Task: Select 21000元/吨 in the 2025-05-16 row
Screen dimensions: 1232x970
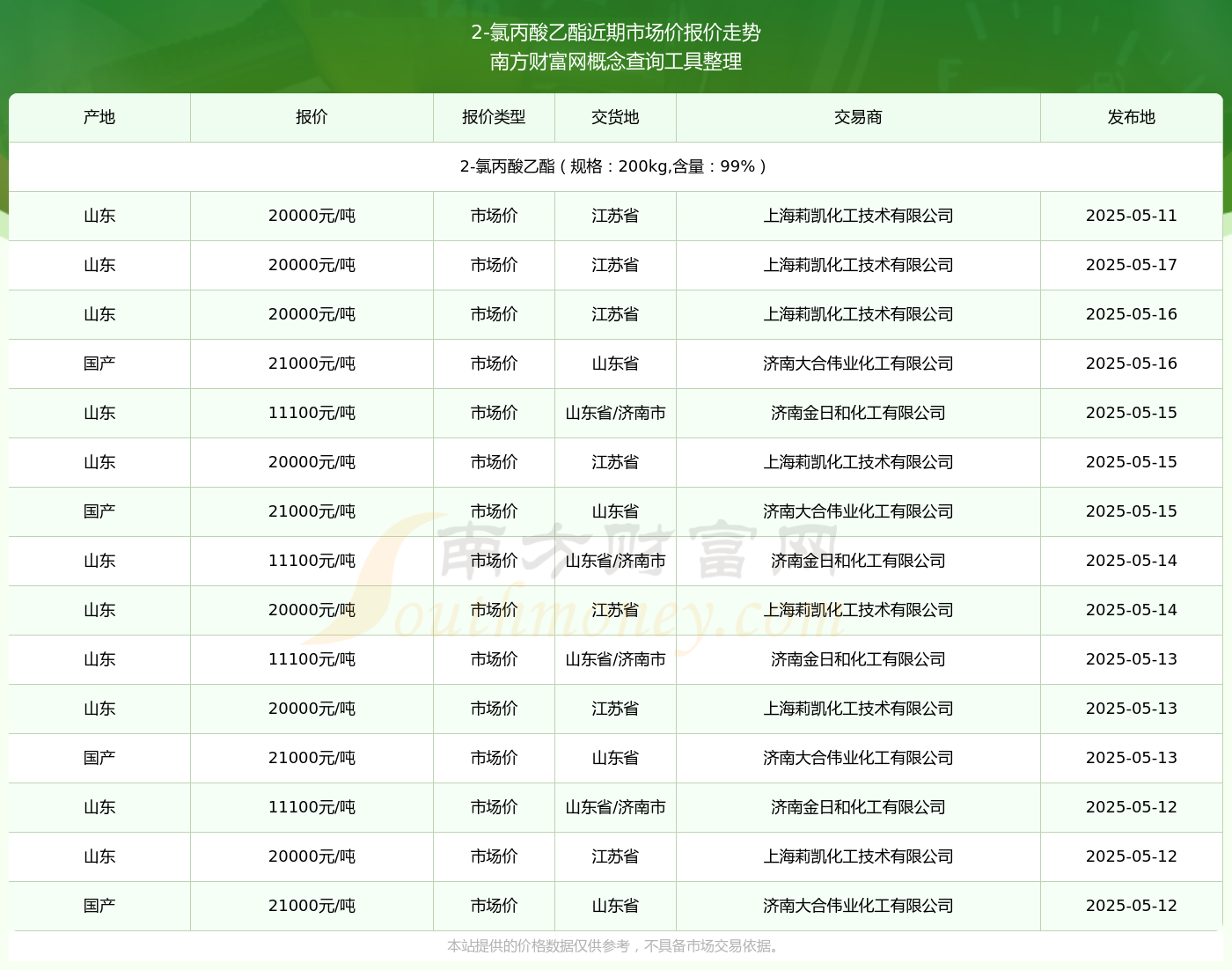Action: click(312, 364)
